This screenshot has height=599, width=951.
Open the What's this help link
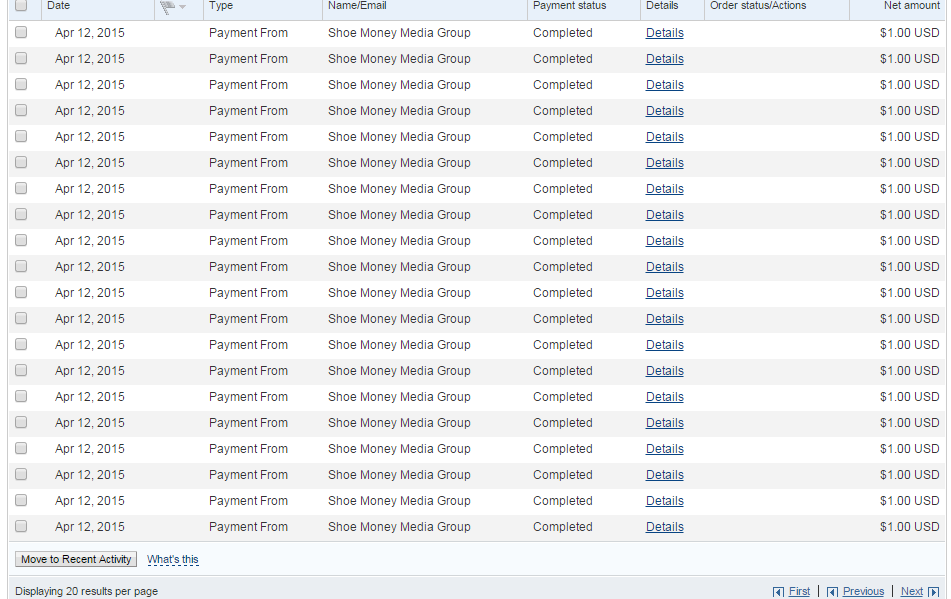click(x=173, y=559)
